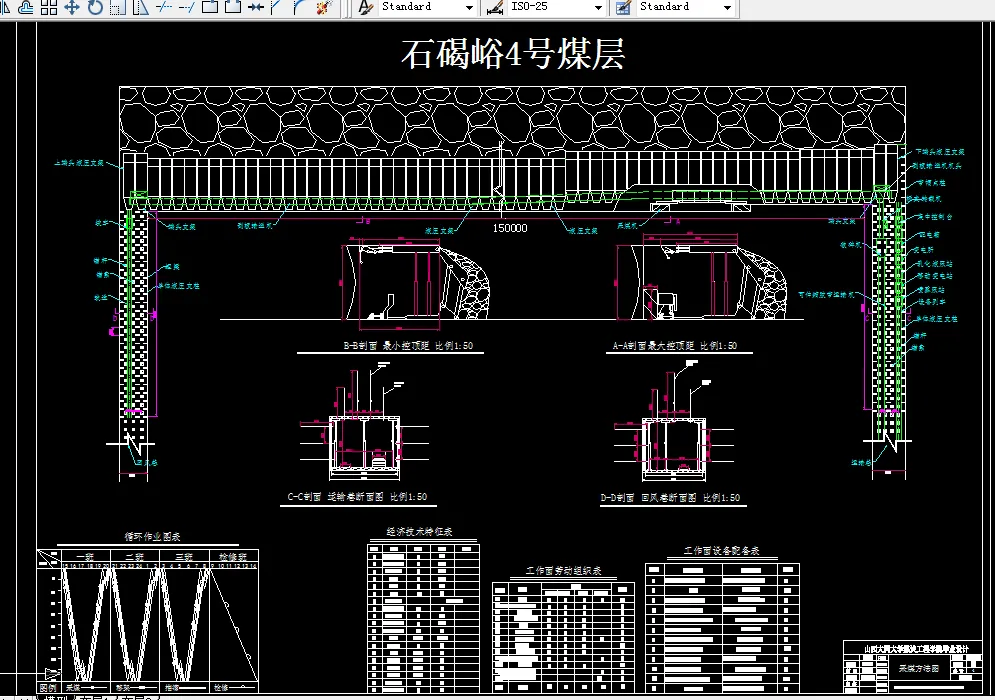Image resolution: width=995 pixels, height=700 pixels.
Task: Select the Mirror tool
Action: (8, 8)
